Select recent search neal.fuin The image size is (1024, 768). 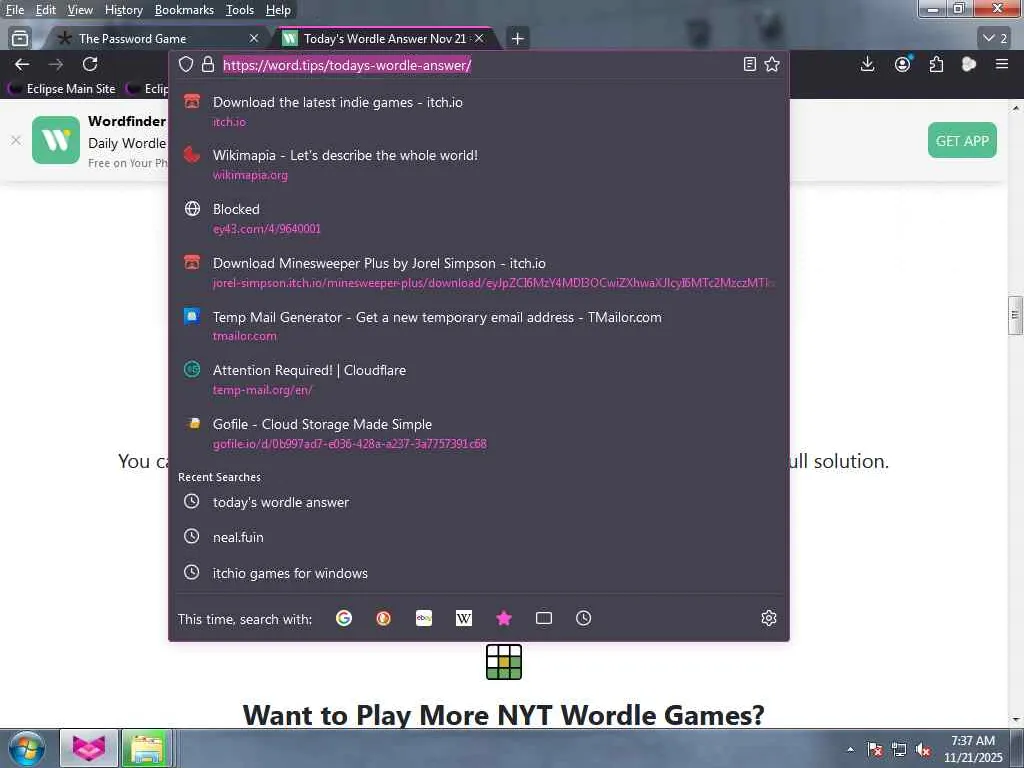pos(479,537)
